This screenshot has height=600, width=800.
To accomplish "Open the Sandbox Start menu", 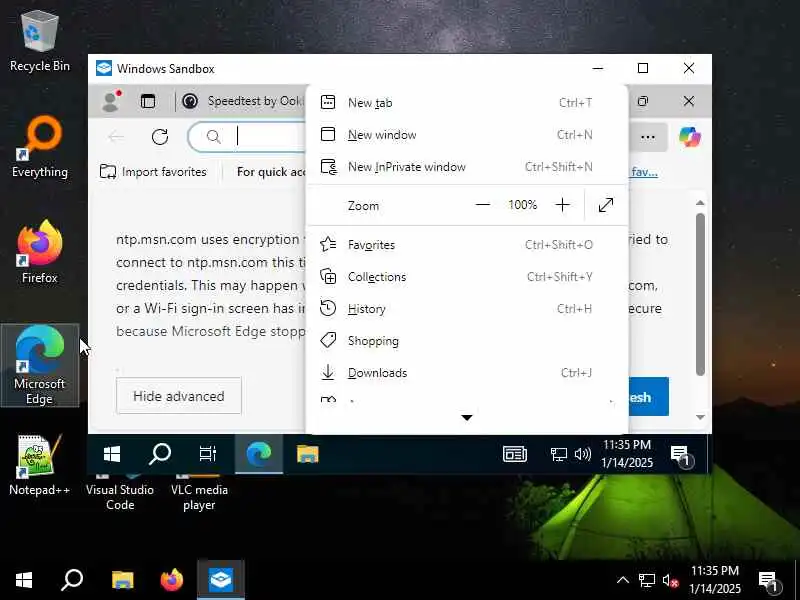I will tap(112, 454).
